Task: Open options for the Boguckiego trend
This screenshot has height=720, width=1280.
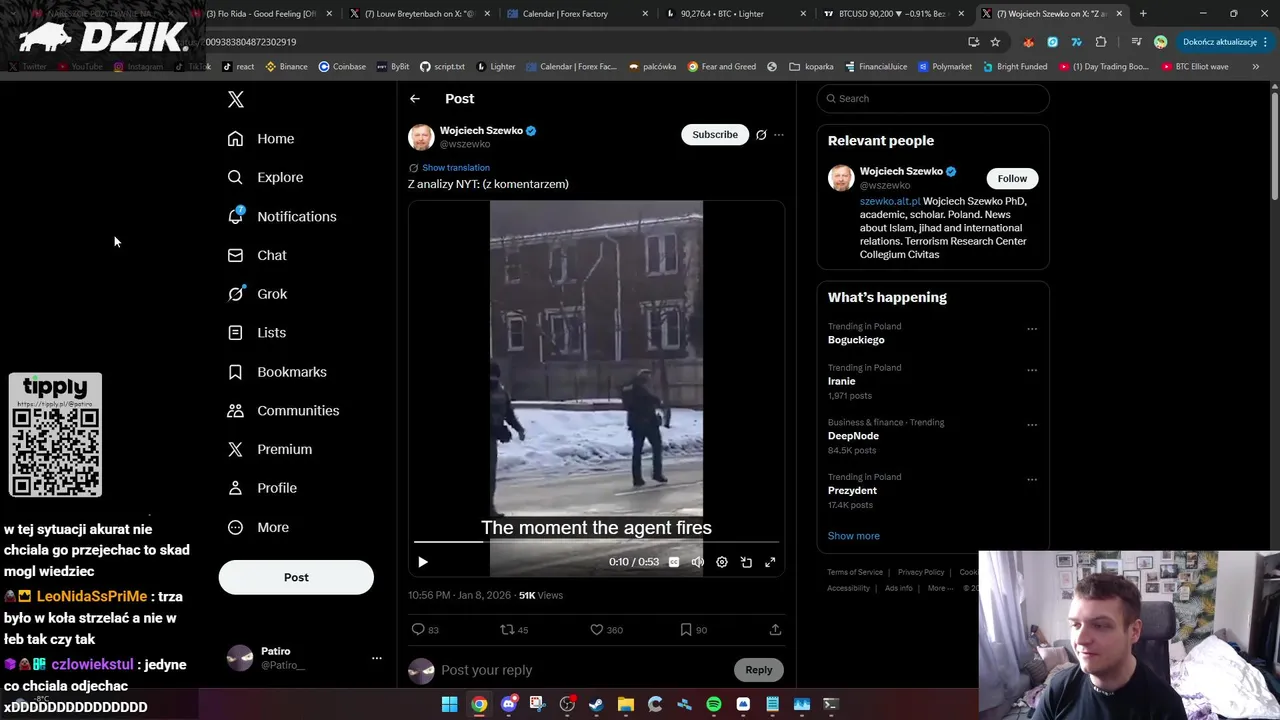Action: 1032,329
